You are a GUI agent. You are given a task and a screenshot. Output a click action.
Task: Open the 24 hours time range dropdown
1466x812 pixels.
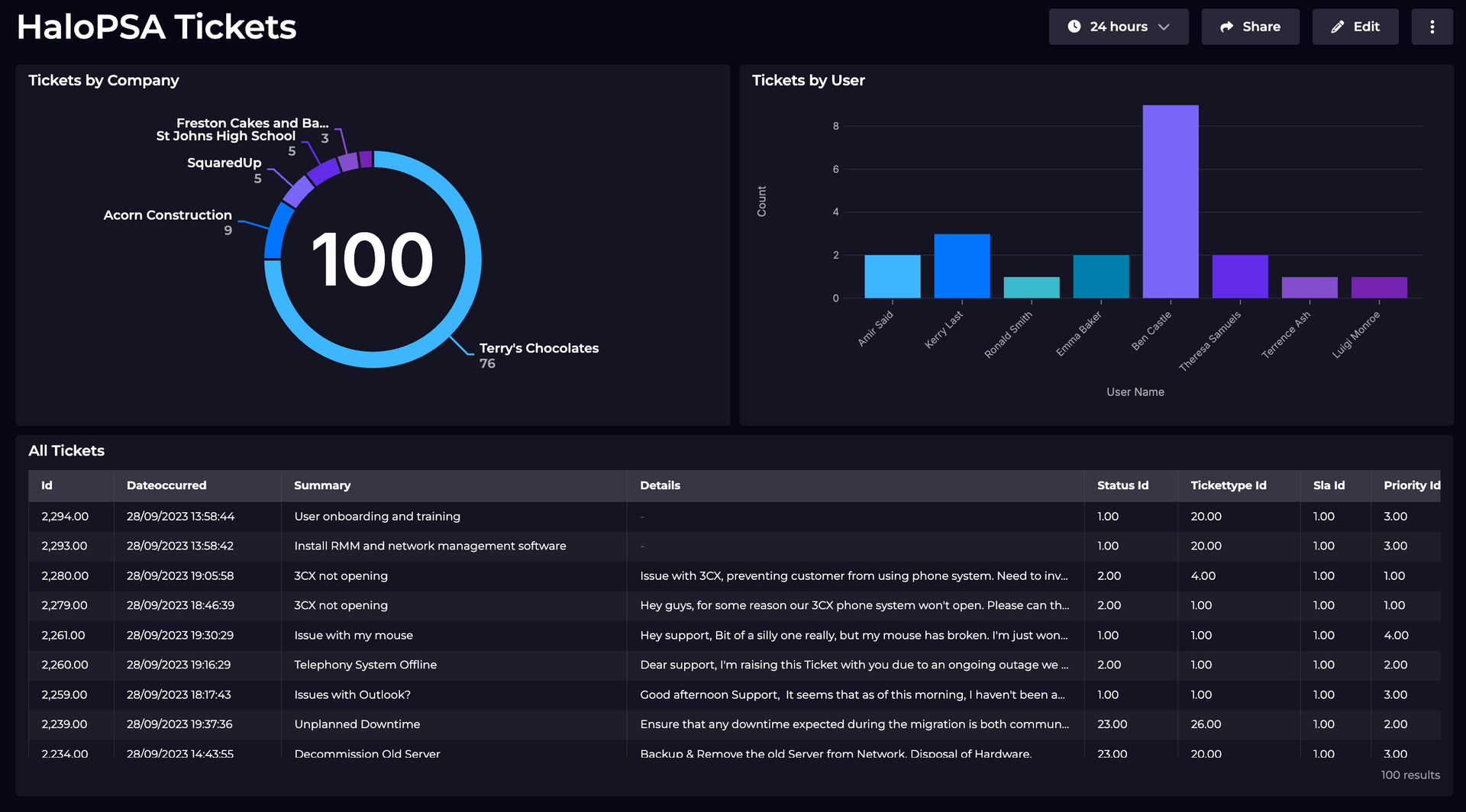pos(1119,26)
